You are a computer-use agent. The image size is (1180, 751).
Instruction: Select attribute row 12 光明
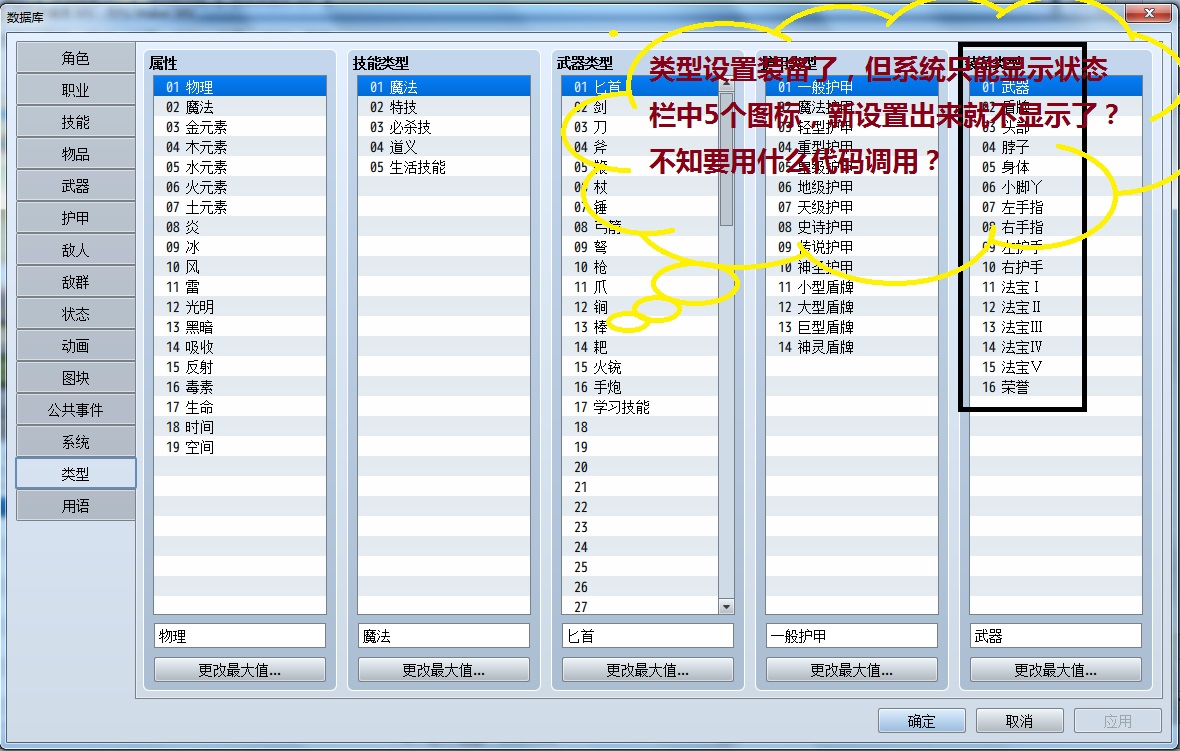click(x=240, y=307)
